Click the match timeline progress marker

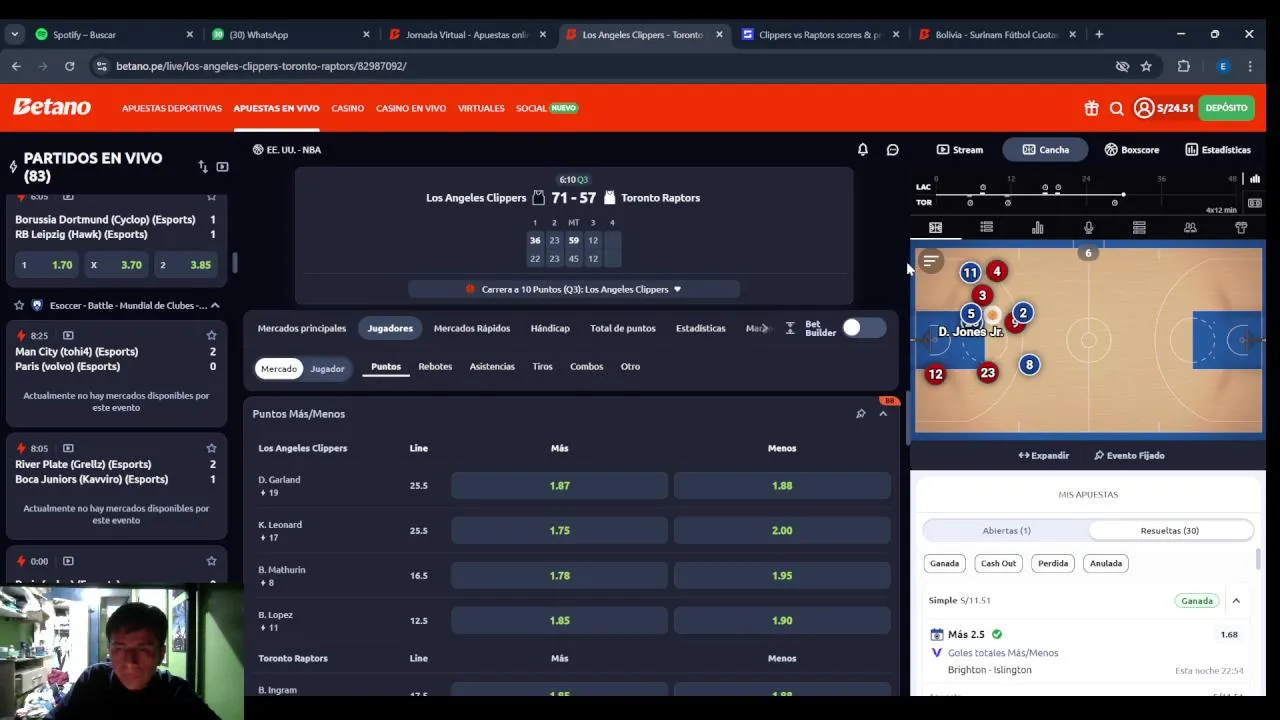1123,194
